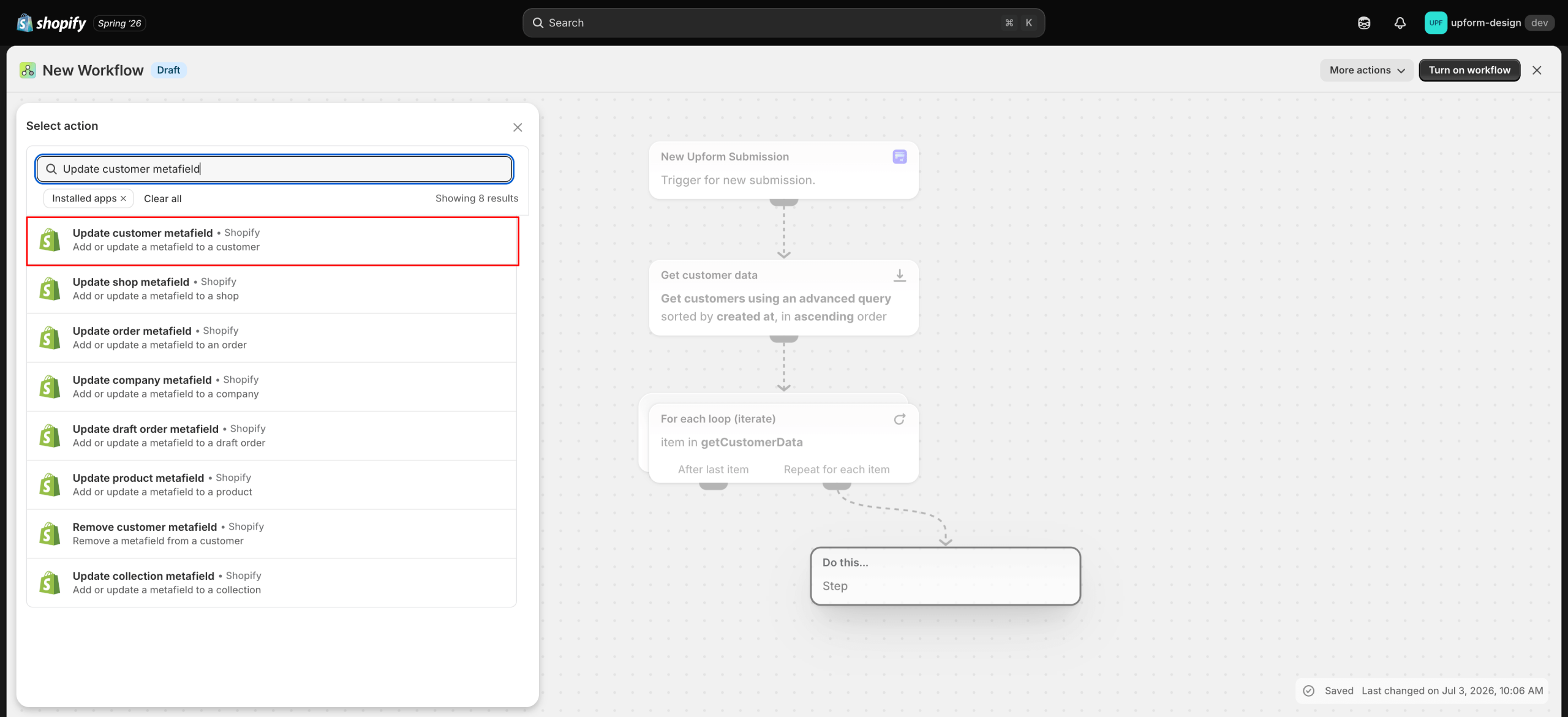
Task: Clear all search filters
Action: pyautogui.click(x=162, y=198)
